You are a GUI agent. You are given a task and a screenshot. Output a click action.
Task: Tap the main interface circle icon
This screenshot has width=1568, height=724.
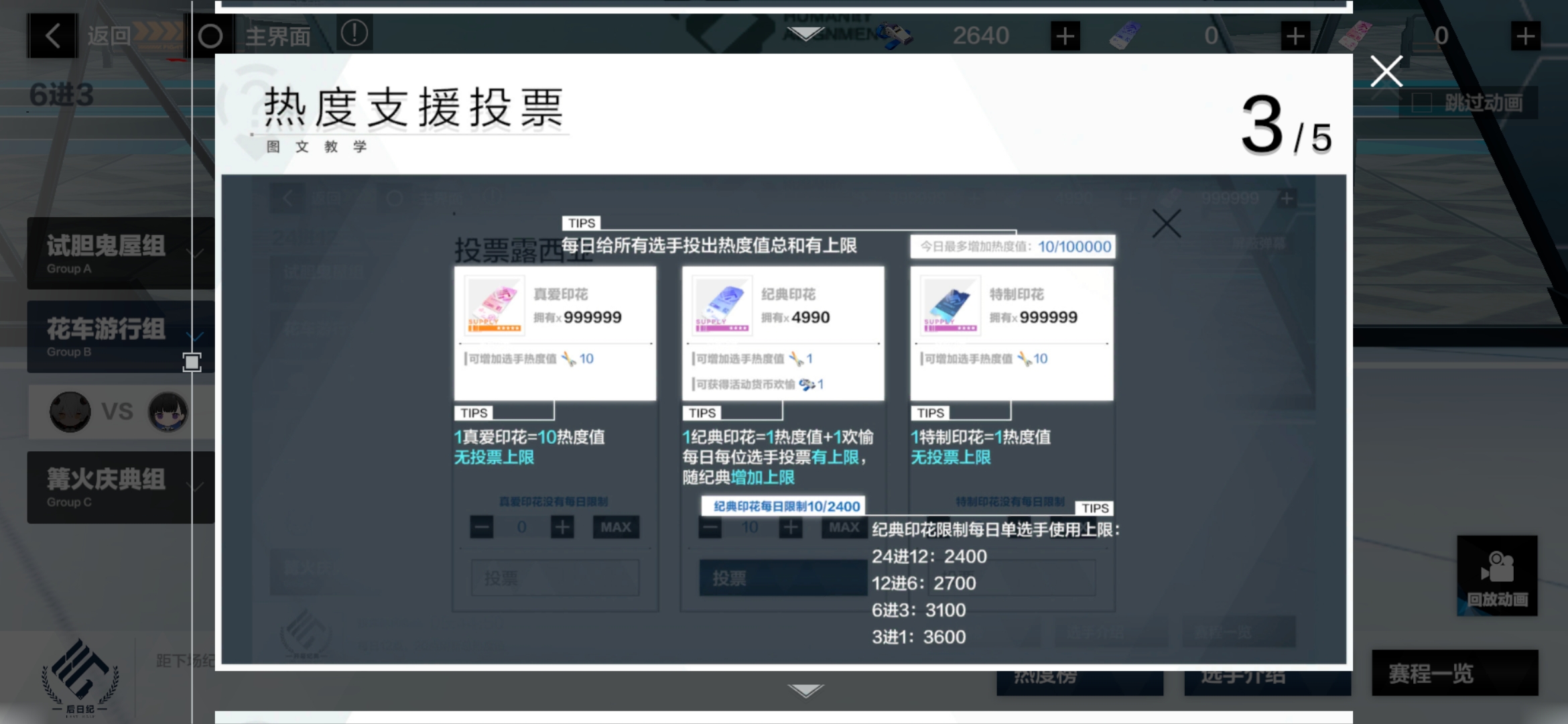pyautogui.click(x=210, y=36)
